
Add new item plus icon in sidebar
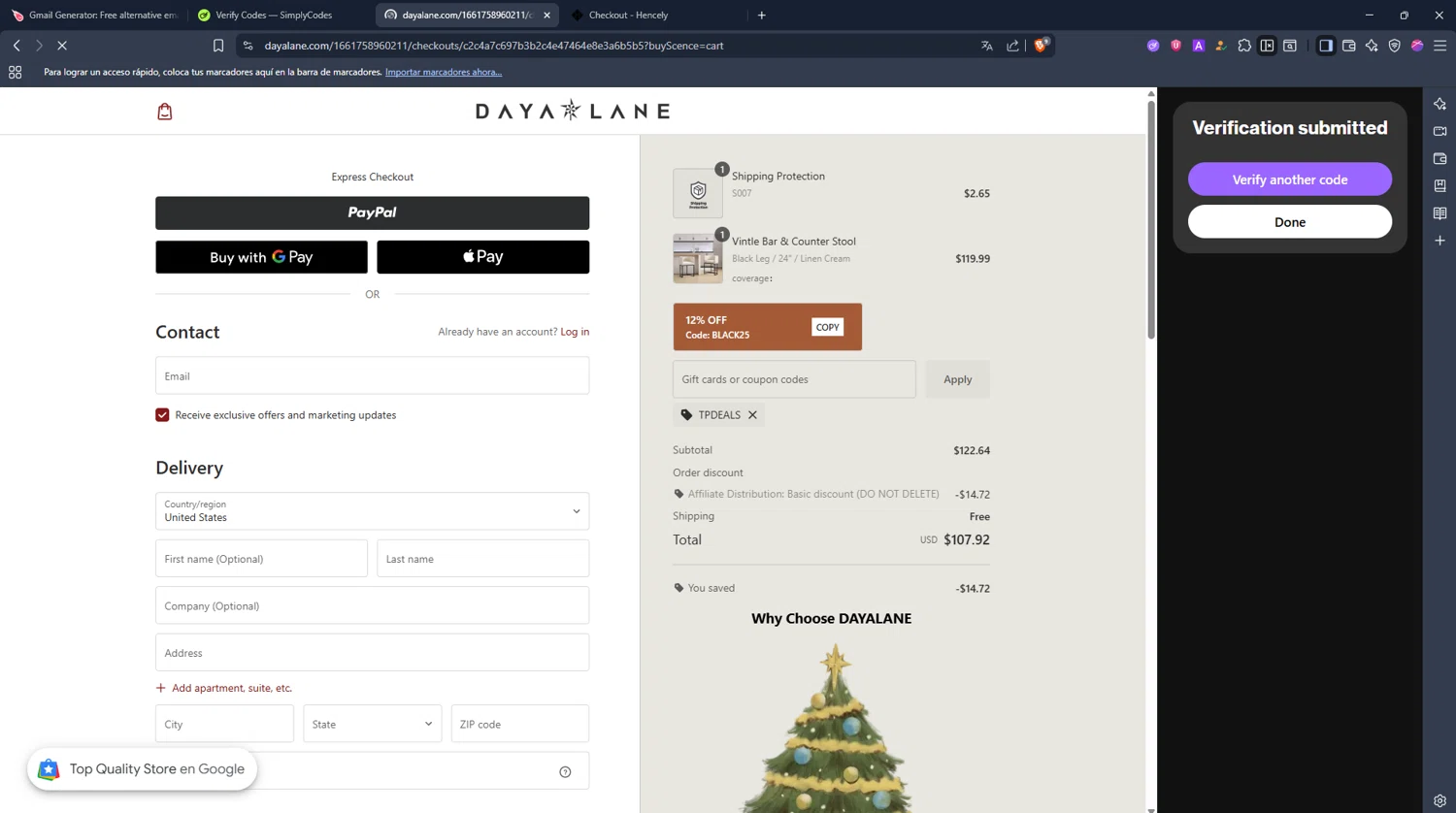click(x=1439, y=241)
